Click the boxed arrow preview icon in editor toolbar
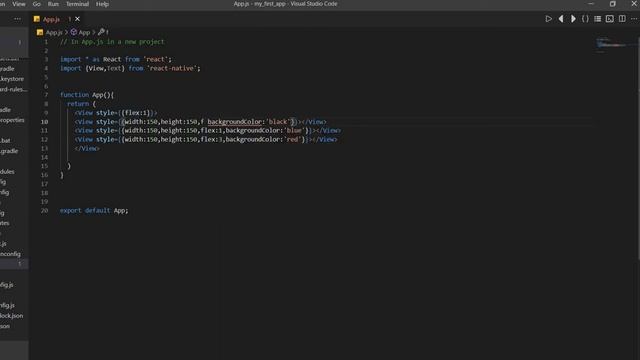The height and width of the screenshot is (360, 640). [610, 19]
